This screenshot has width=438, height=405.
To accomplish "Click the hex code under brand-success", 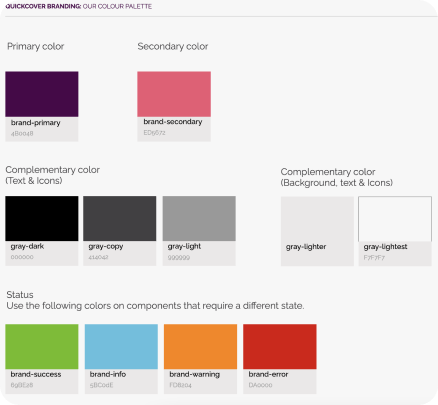I will tap(22, 385).
